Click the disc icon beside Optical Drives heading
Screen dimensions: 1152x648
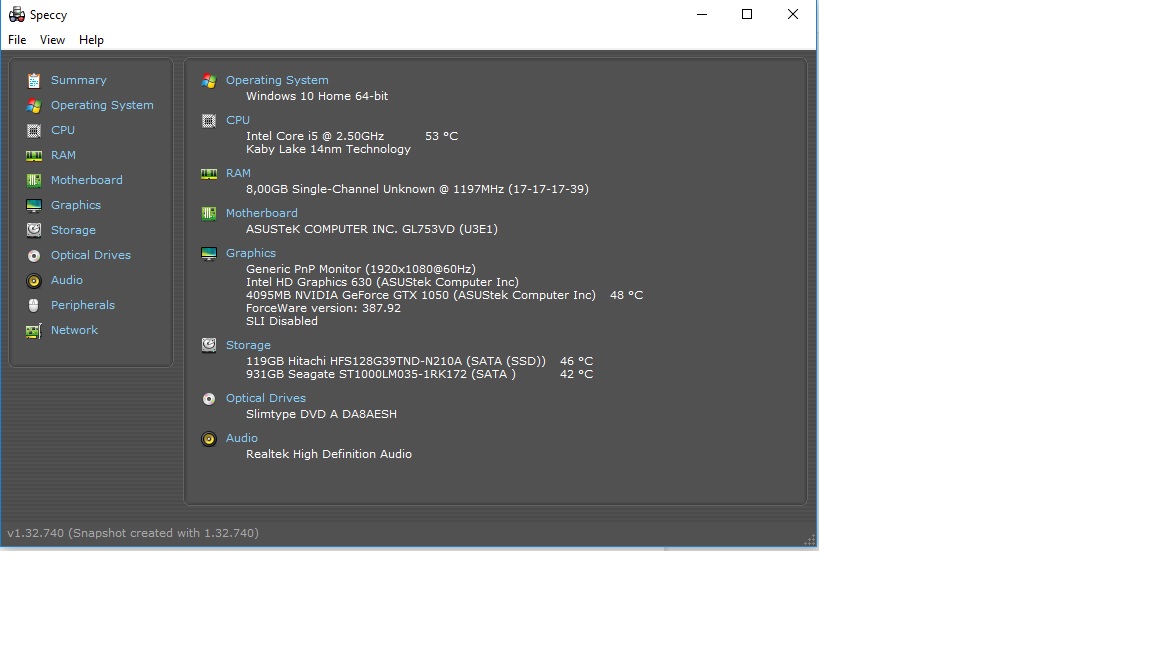click(x=209, y=399)
